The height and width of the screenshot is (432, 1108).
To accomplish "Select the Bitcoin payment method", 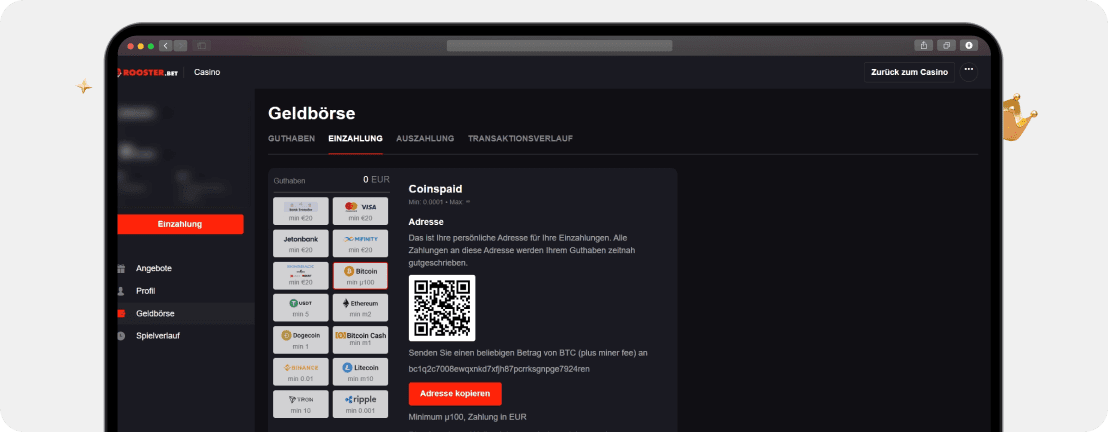I will pyautogui.click(x=360, y=275).
